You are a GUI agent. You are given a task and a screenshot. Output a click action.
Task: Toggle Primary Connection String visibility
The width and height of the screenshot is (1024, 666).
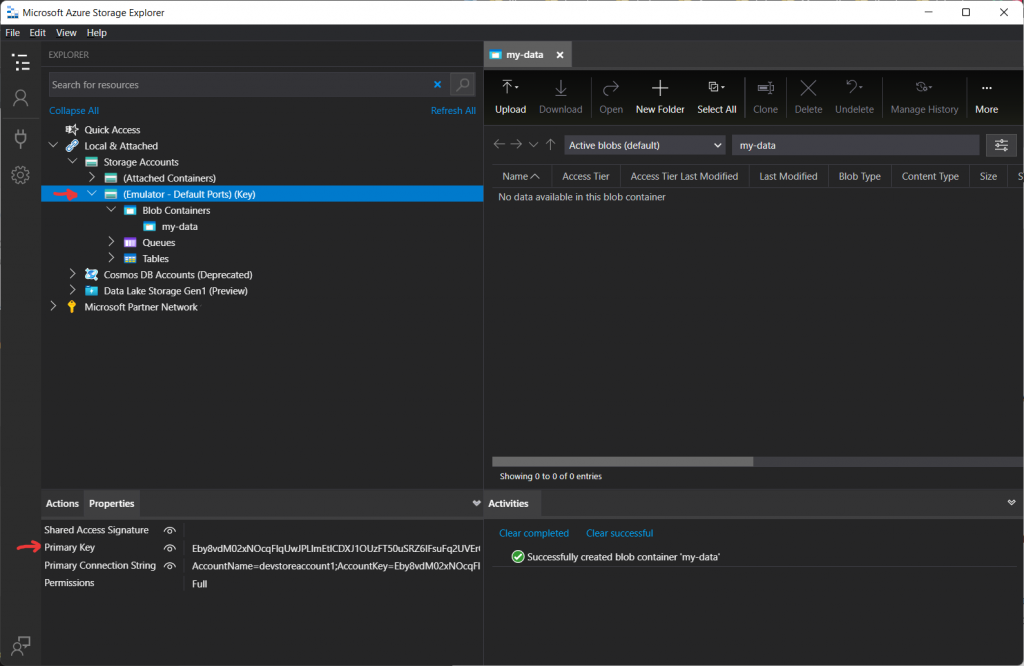click(x=170, y=565)
